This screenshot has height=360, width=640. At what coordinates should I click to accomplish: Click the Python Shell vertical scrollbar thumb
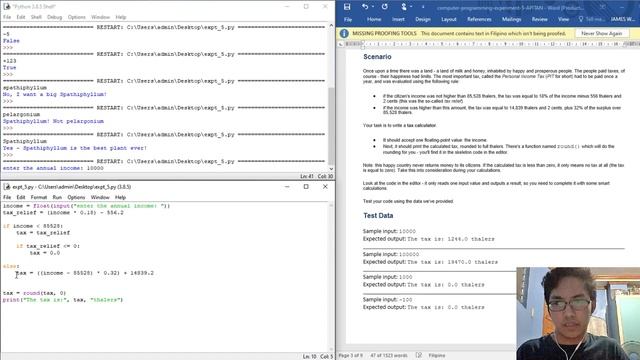[331, 126]
